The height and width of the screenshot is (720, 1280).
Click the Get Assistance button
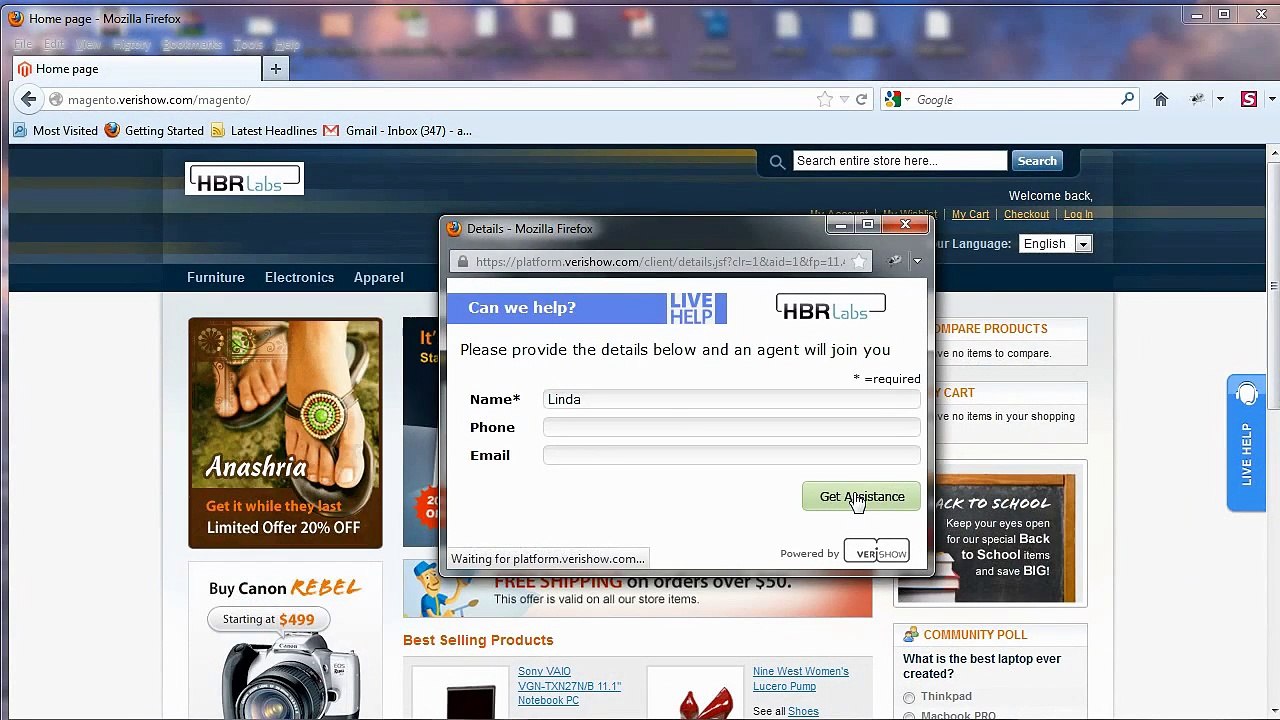[861, 497]
